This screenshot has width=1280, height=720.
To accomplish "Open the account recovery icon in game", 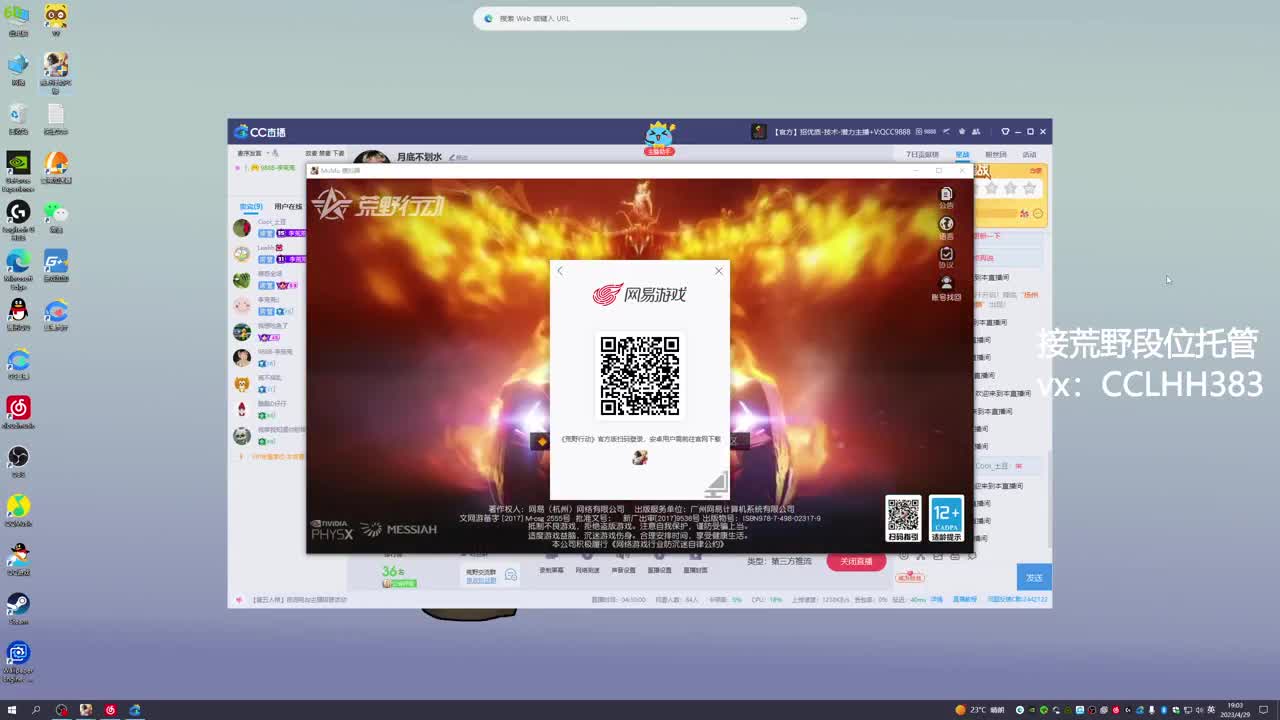I will [x=946, y=288].
